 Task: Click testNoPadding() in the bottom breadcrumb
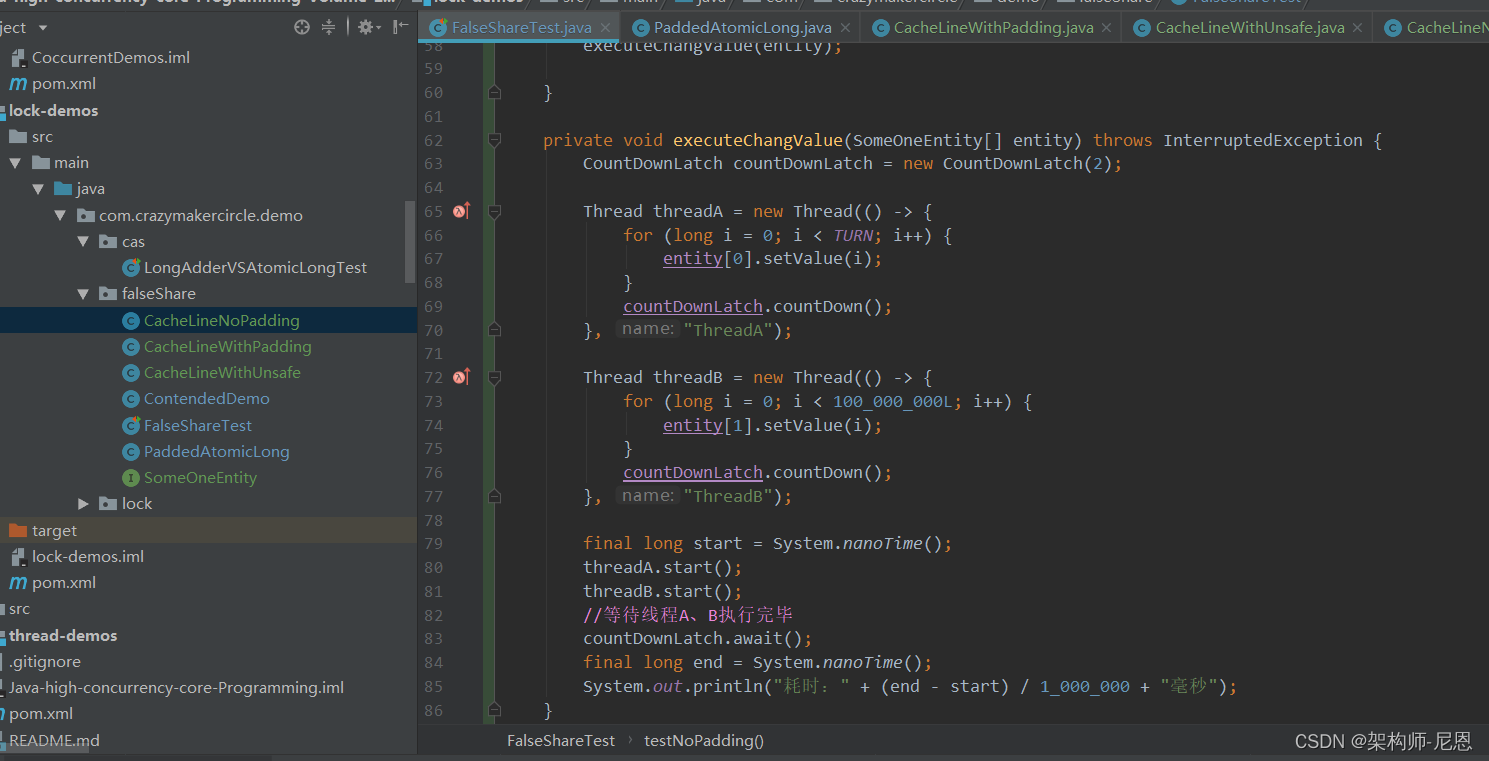tap(704, 740)
